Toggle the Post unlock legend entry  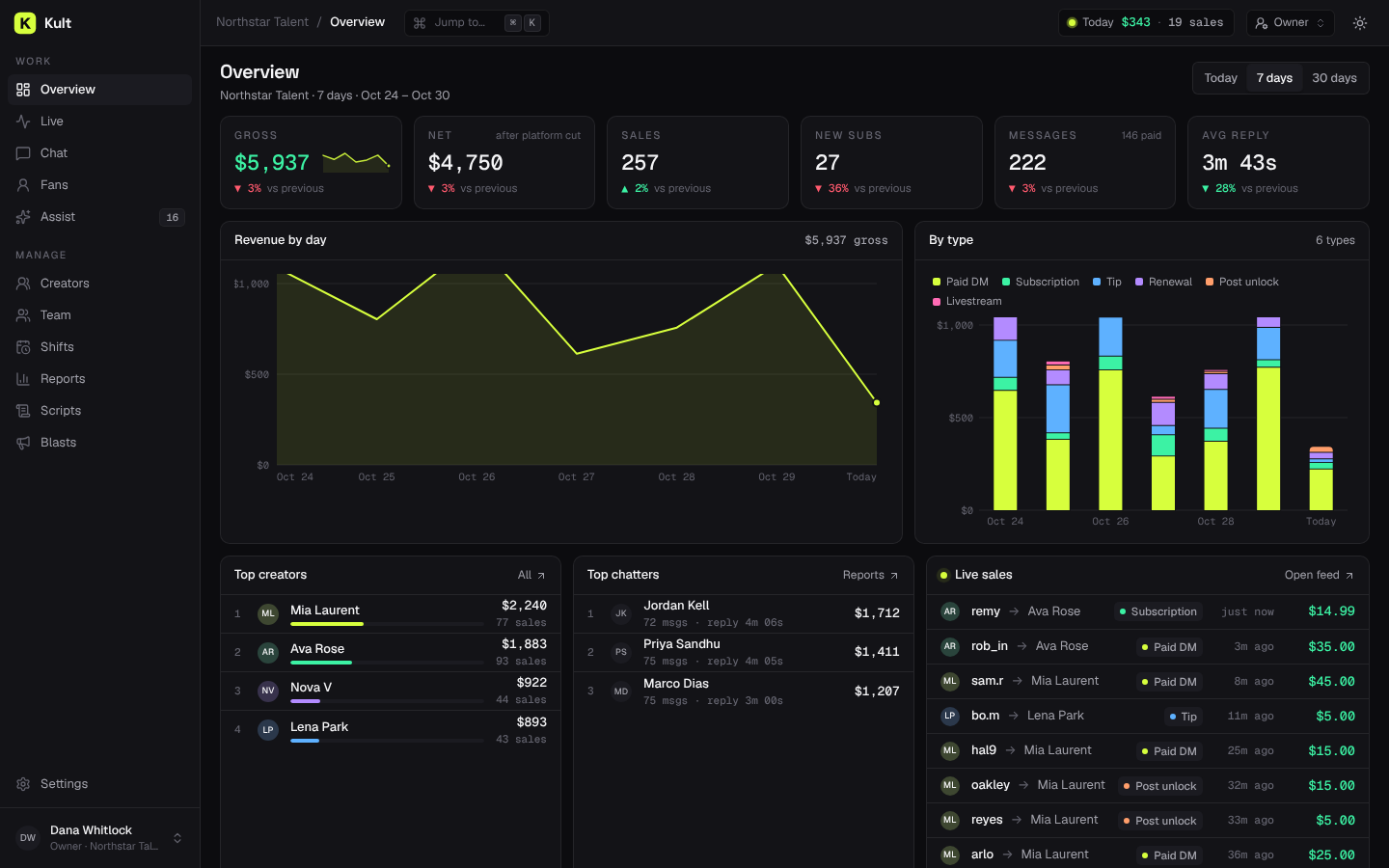tap(1242, 282)
